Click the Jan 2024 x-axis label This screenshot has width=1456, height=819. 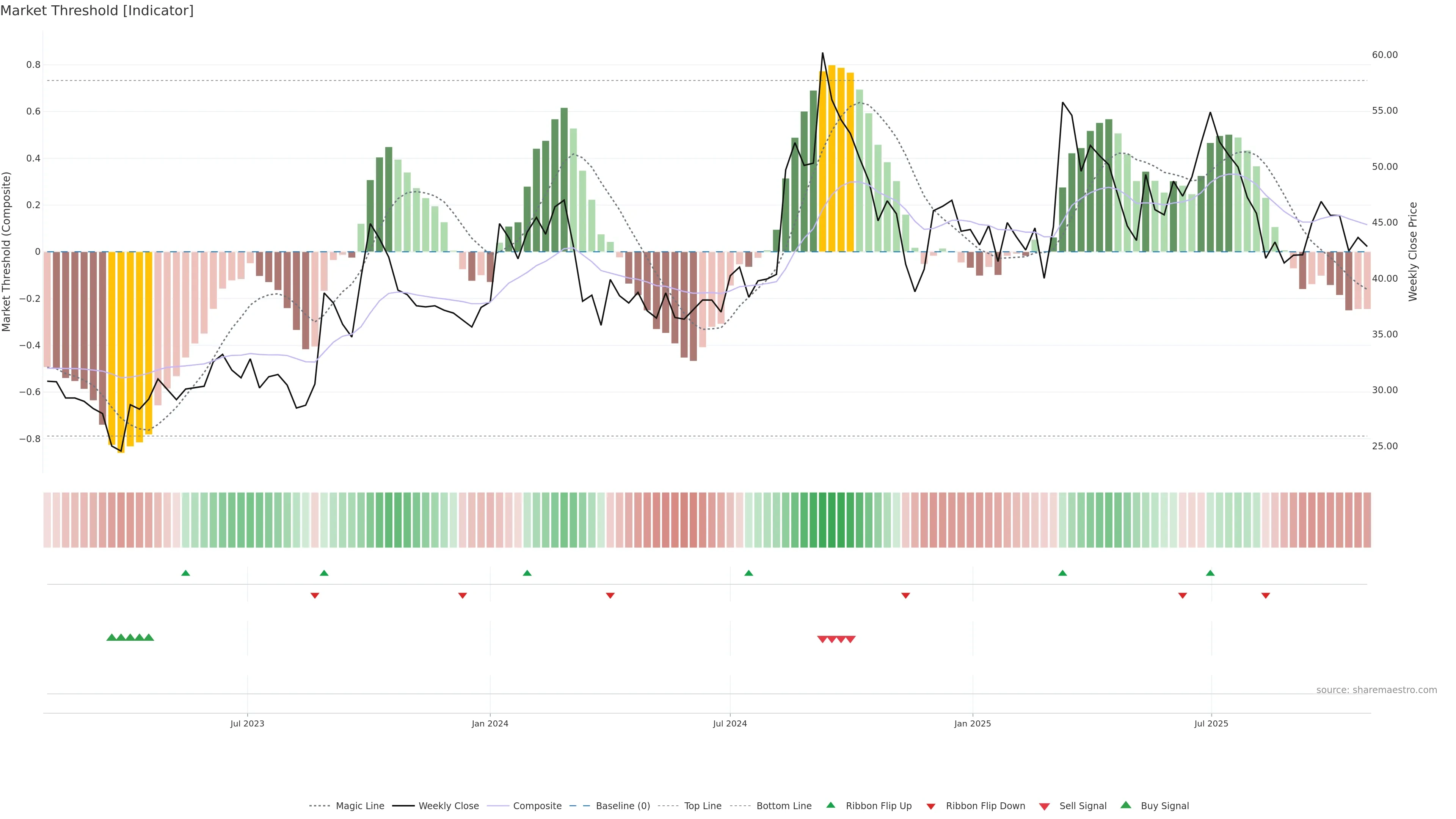(490, 723)
